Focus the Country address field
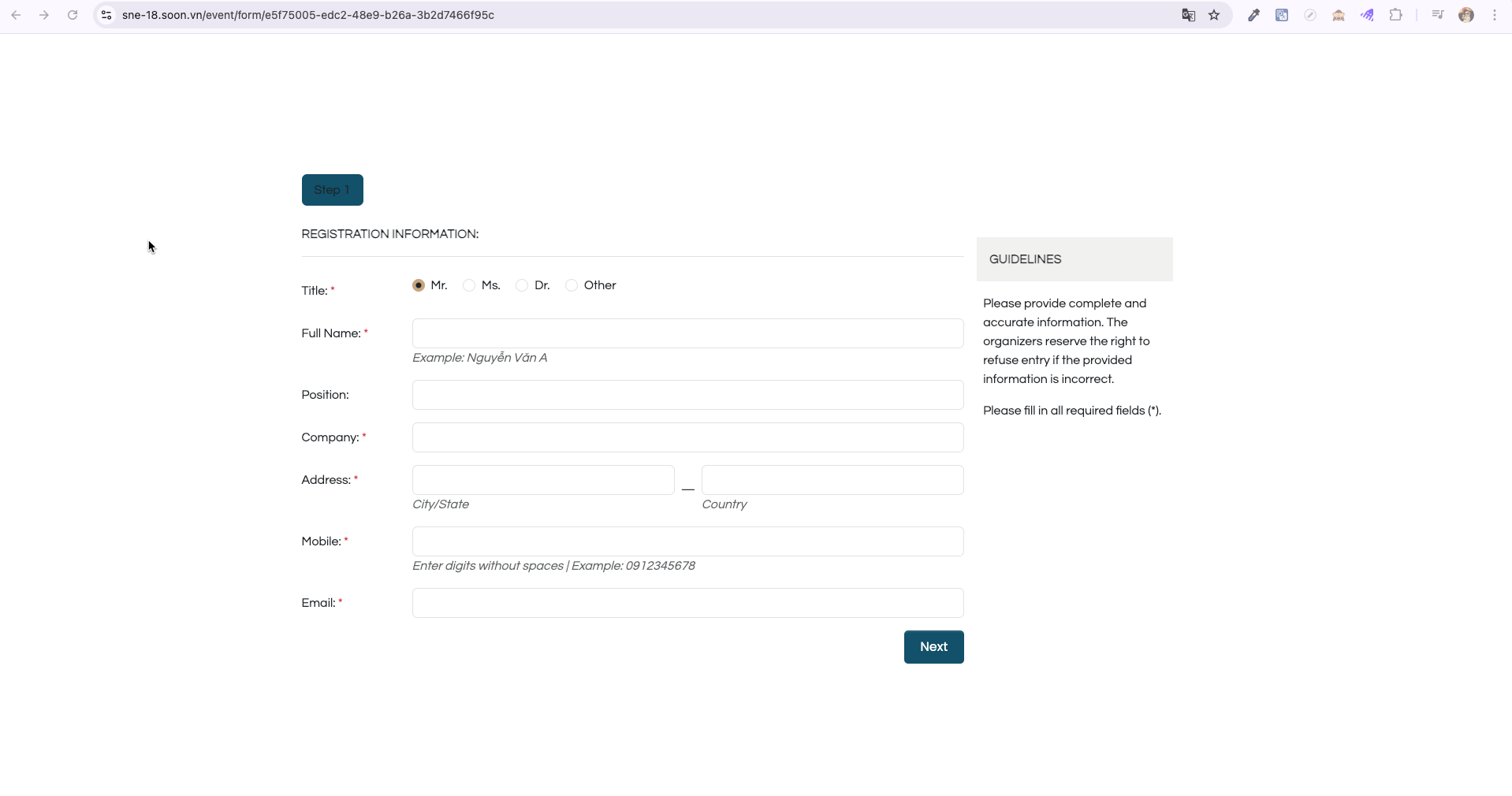Image resolution: width=1512 pixels, height=796 pixels. [x=832, y=480]
